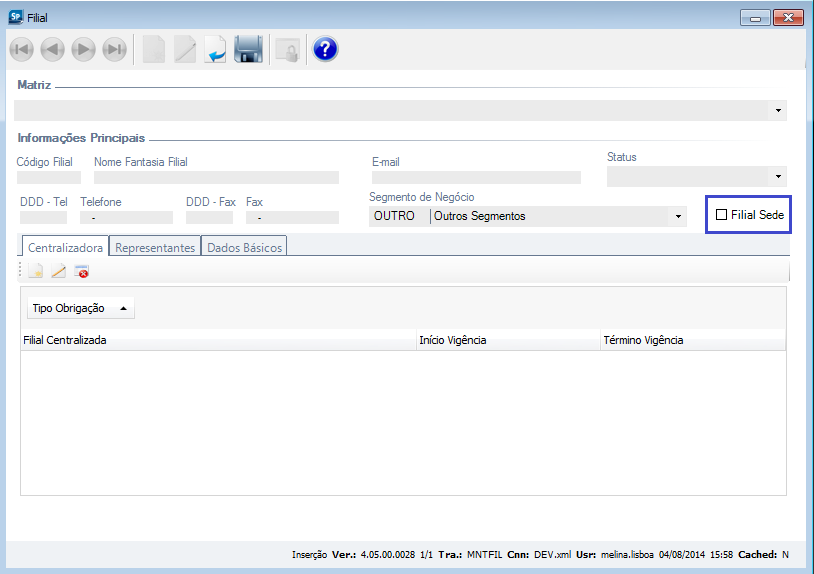Image resolution: width=814 pixels, height=574 pixels.
Task: Delete item with red X grid icon
Action: 82,271
